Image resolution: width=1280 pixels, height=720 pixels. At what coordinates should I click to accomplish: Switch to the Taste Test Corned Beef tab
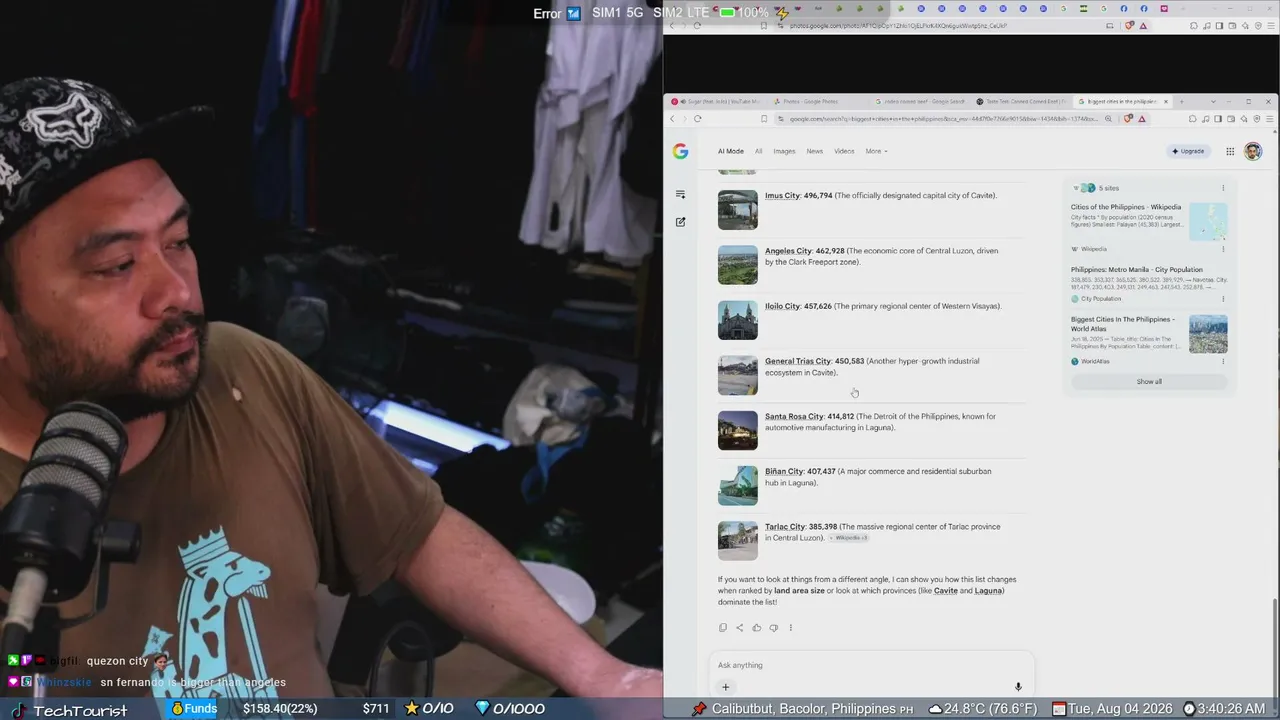(x=1021, y=101)
